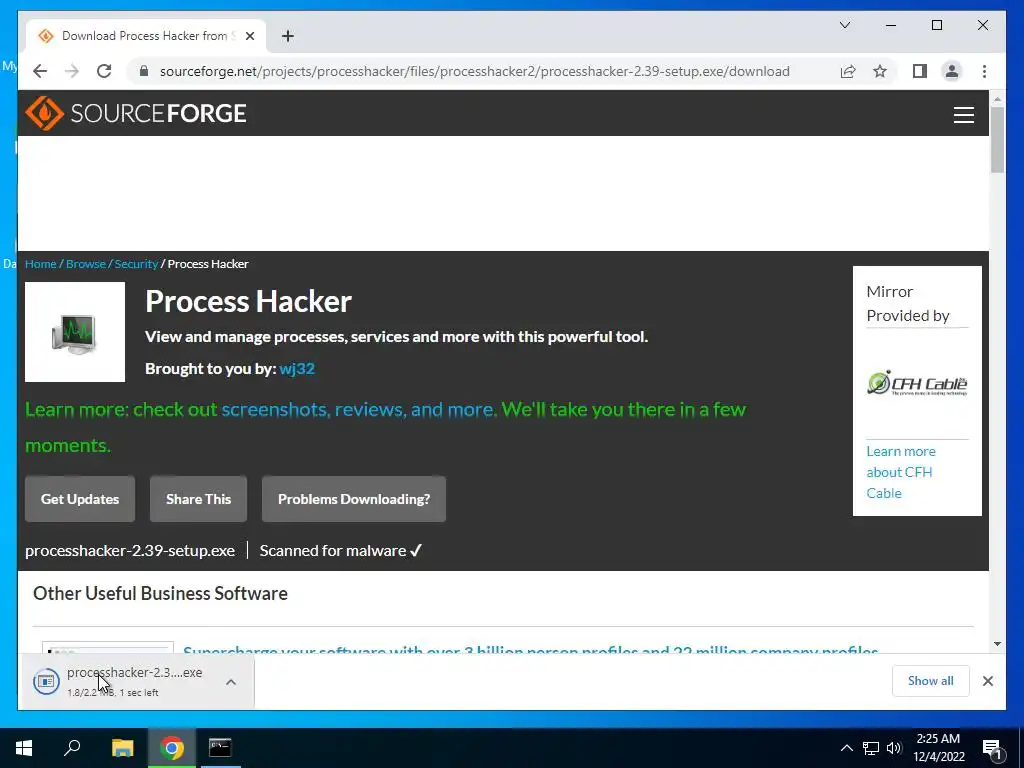Bookmark this page with the star icon
Image resolution: width=1024 pixels, height=768 pixels.
[x=880, y=71]
